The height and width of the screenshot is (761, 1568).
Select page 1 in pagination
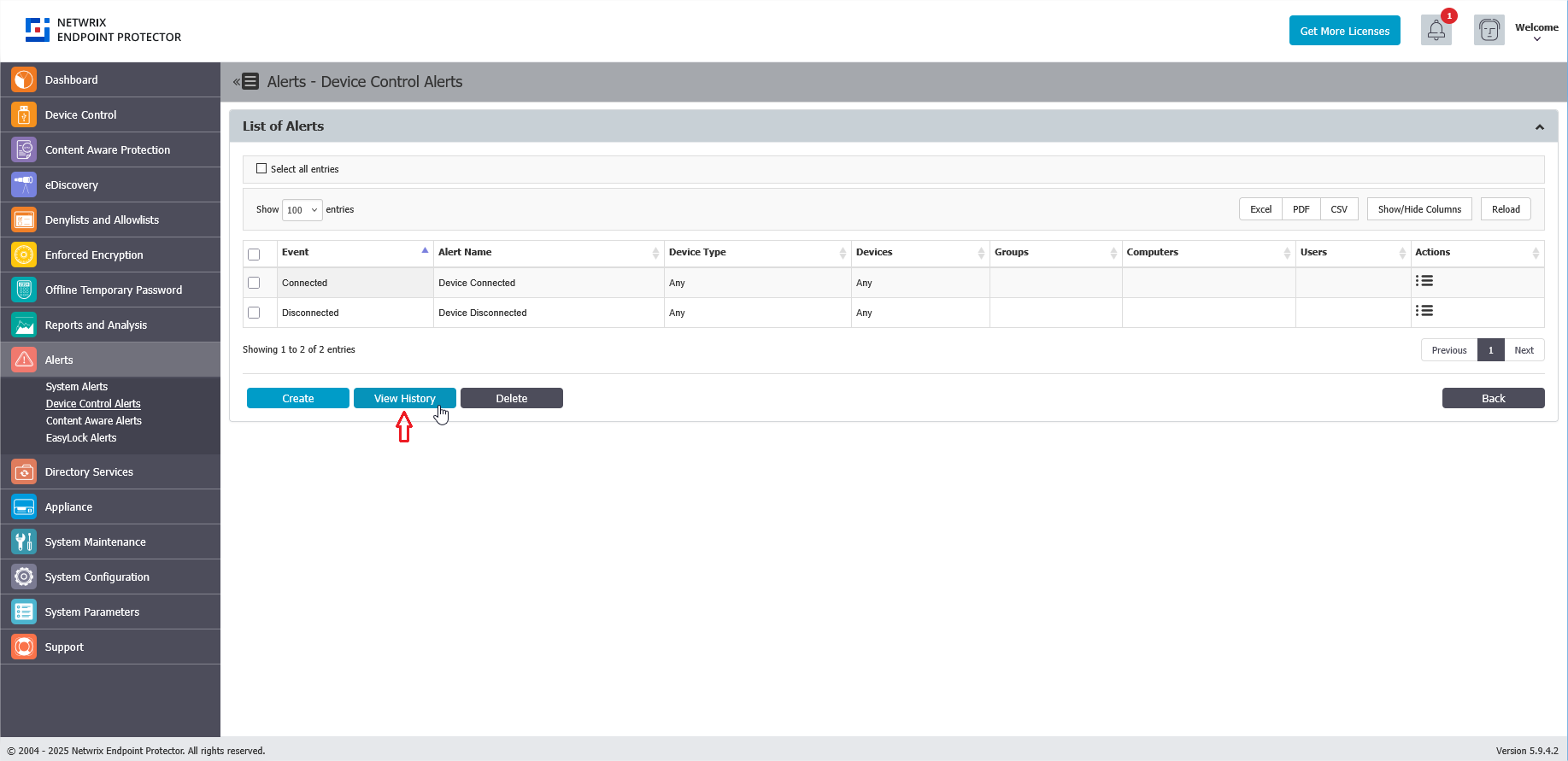(x=1491, y=350)
